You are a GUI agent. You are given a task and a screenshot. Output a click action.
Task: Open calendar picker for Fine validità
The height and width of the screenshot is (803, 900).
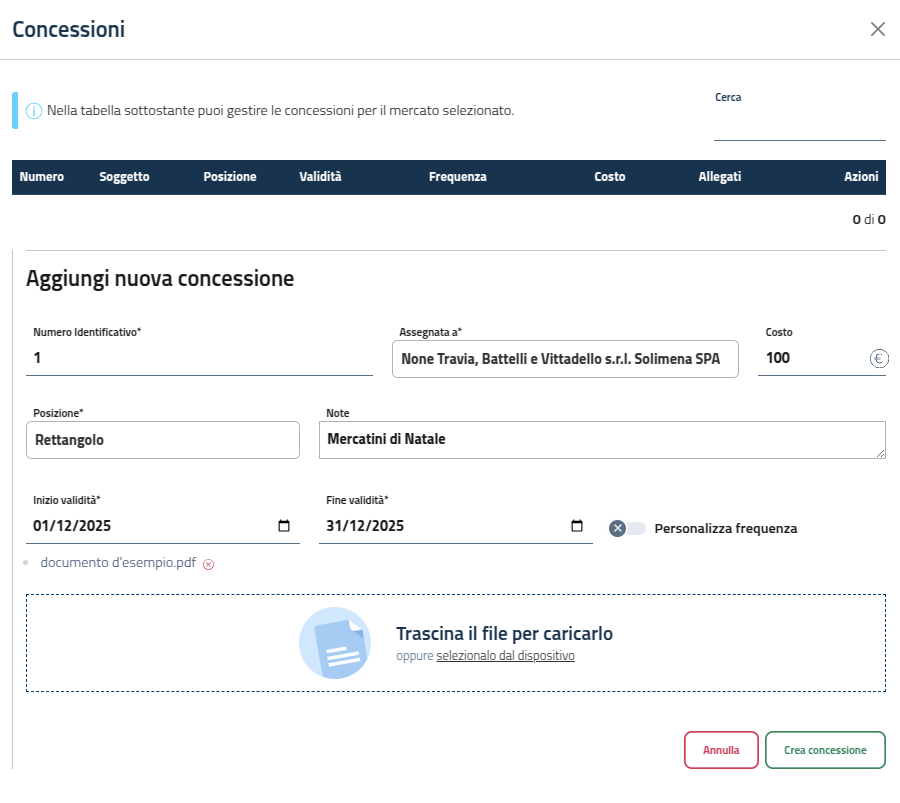click(x=577, y=527)
